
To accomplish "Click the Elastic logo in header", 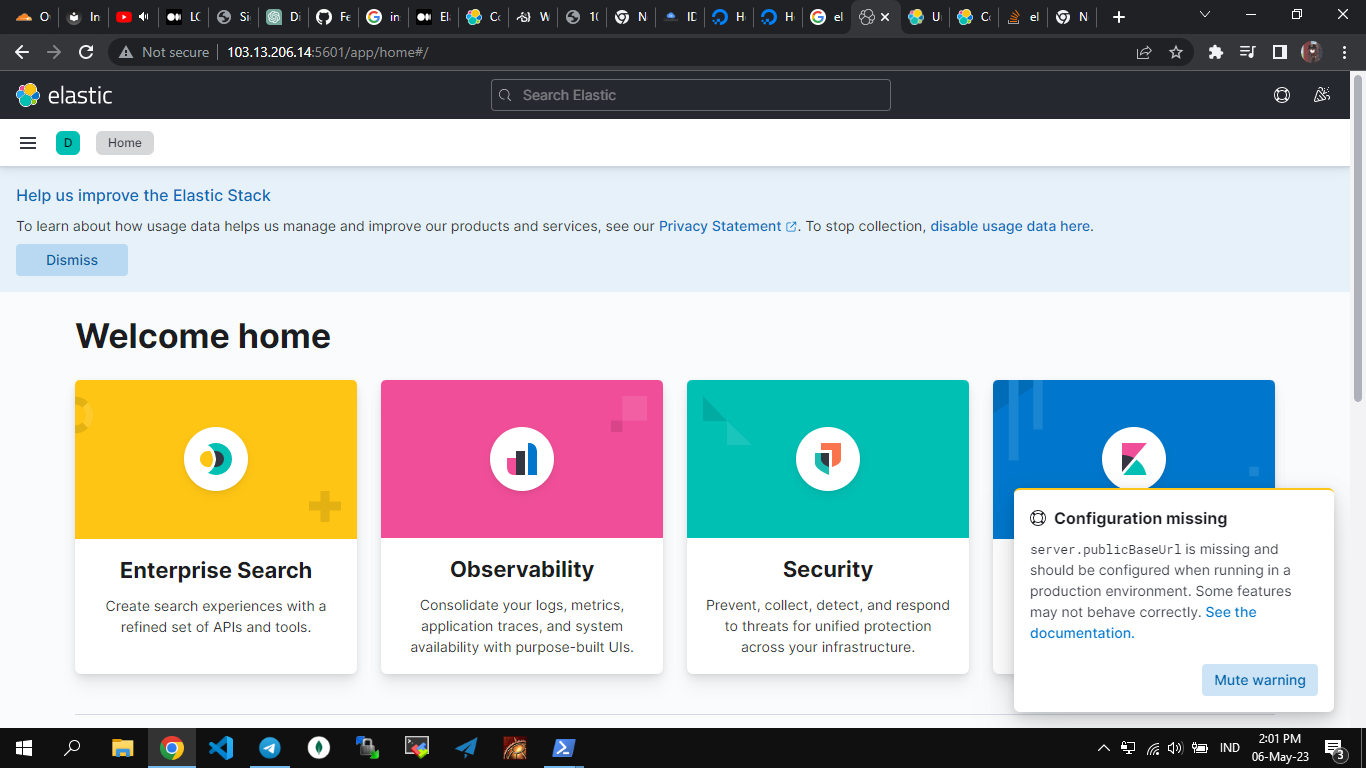I will 64,95.
